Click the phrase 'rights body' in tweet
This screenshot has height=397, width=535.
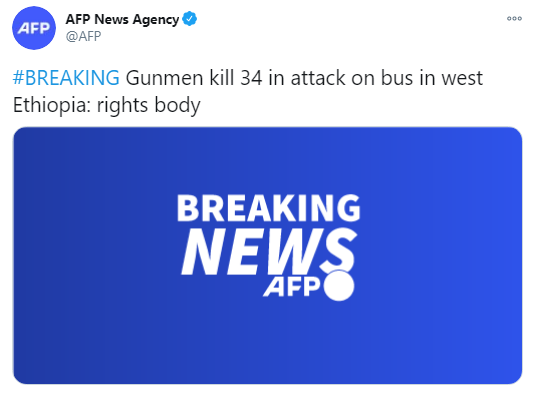149,105
